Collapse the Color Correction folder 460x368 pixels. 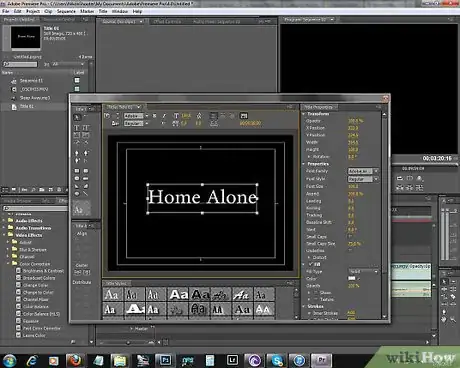[x=8, y=263]
